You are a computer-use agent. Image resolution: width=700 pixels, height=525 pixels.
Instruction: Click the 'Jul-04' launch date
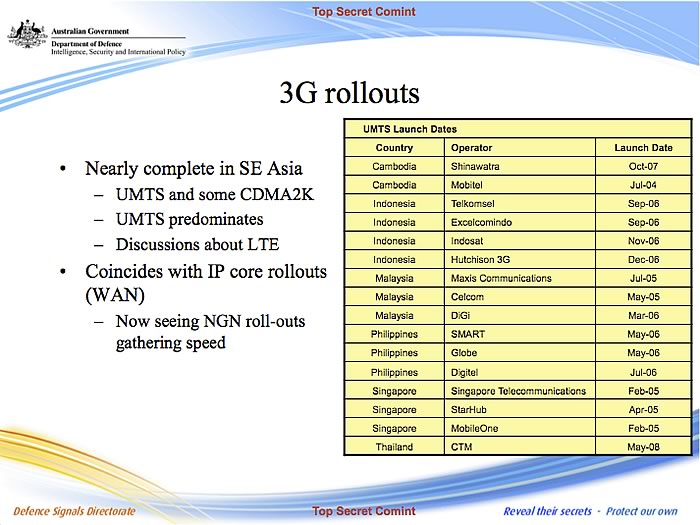pyautogui.click(x=643, y=185)
